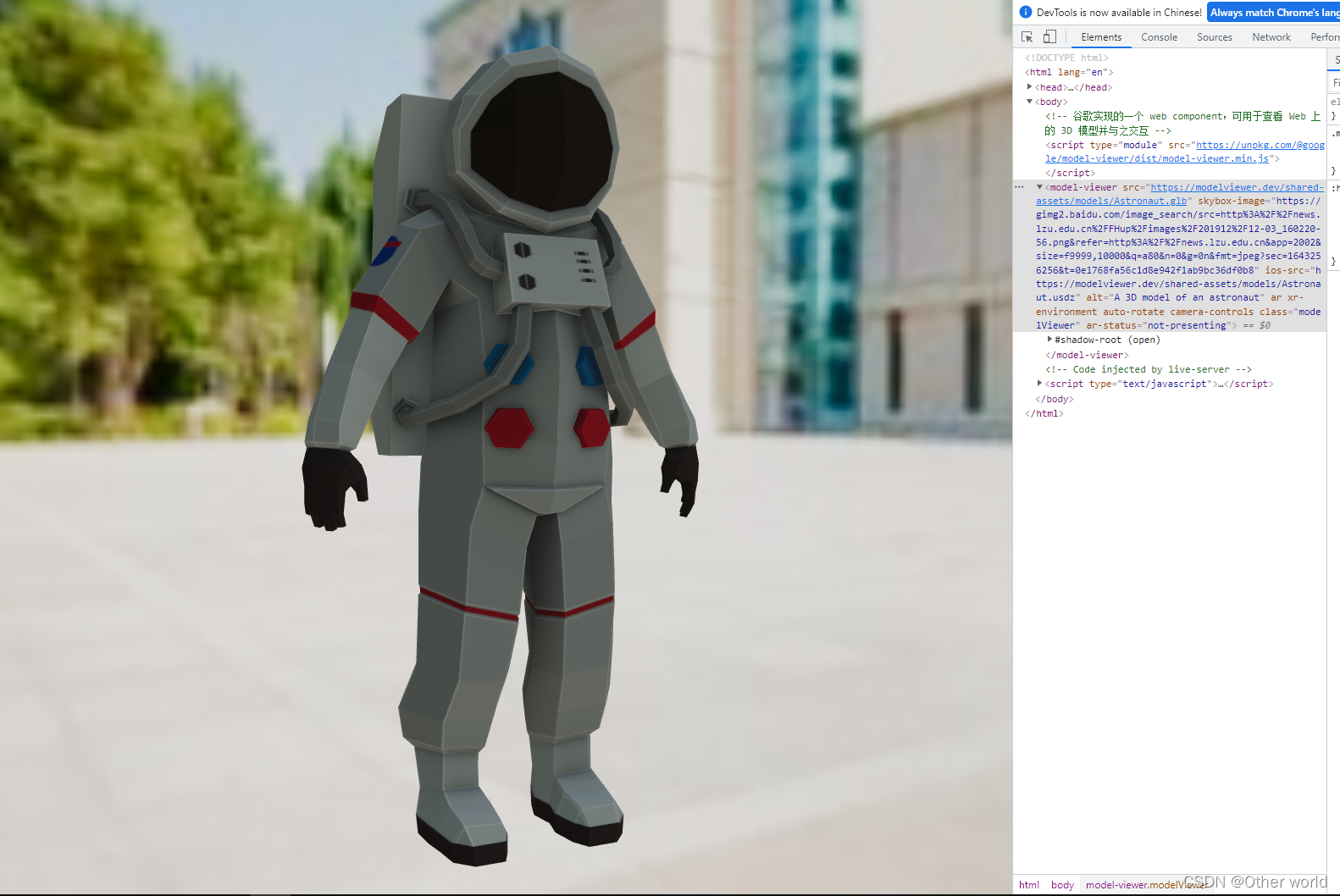Click the 'Code injected by live-server' comment

1149,369
